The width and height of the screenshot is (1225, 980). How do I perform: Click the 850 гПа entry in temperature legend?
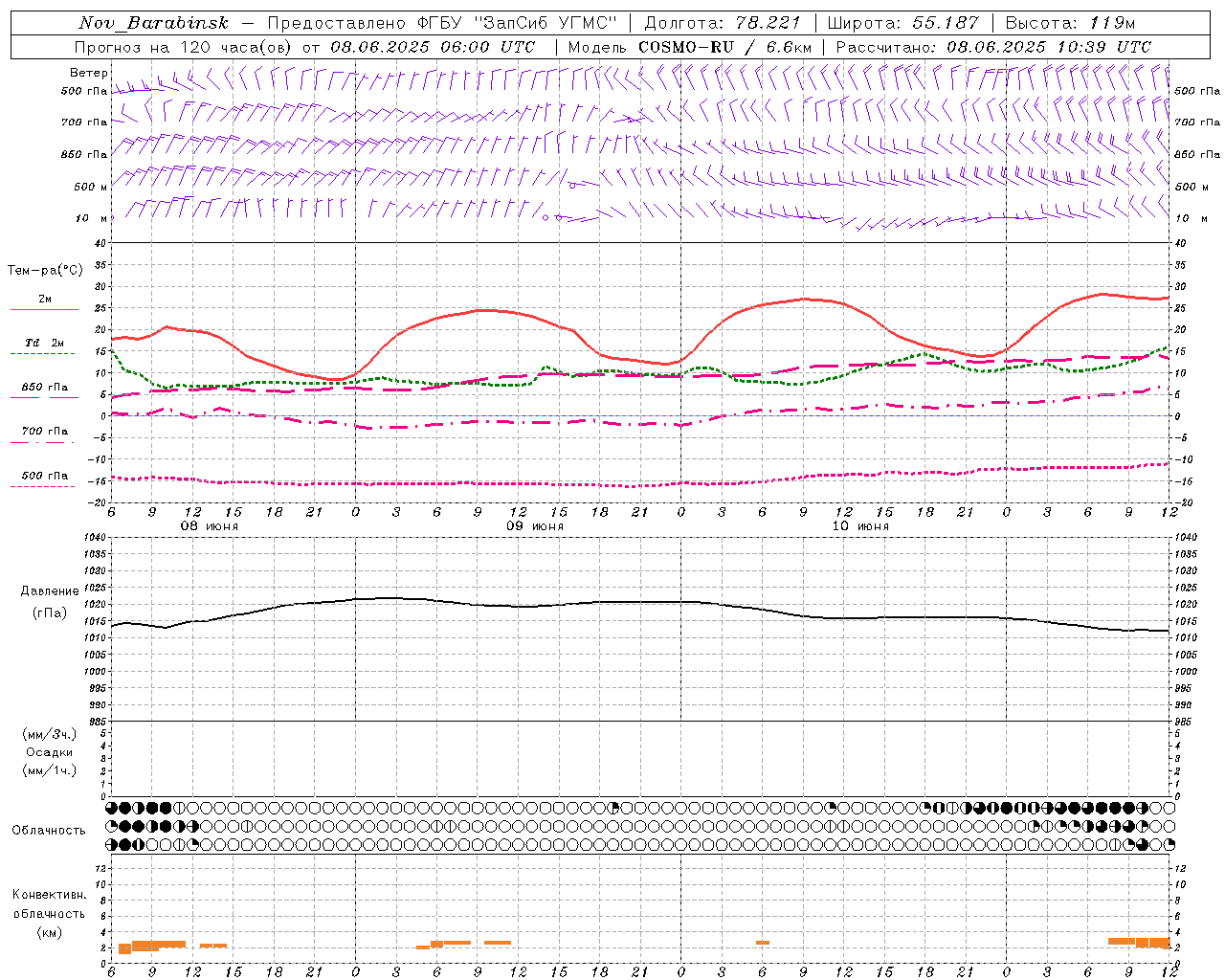pos(45,388)
